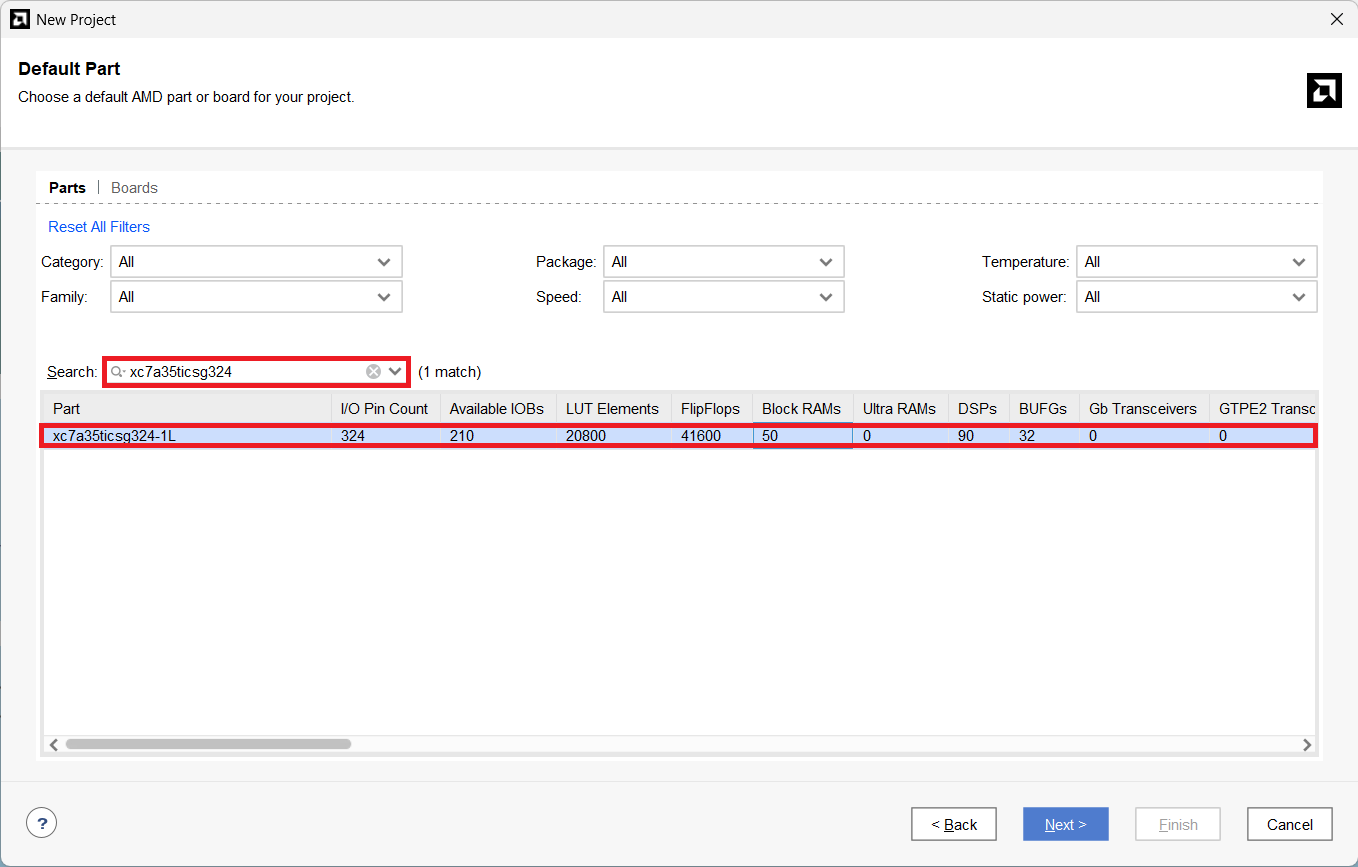Clear the search field with X icon

point(373,372)
